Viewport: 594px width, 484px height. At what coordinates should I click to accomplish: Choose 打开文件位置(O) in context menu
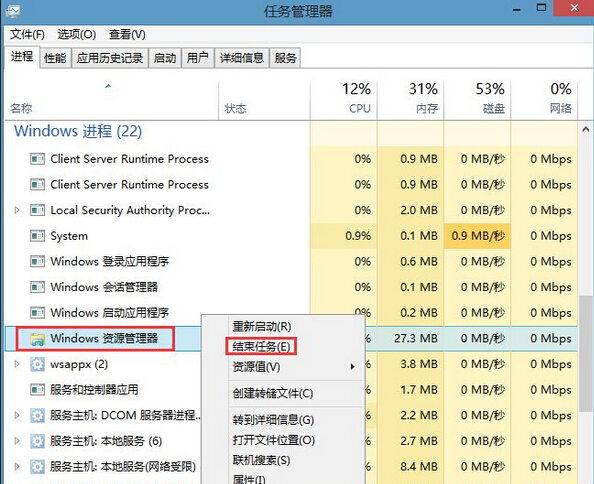coord(274,440)
